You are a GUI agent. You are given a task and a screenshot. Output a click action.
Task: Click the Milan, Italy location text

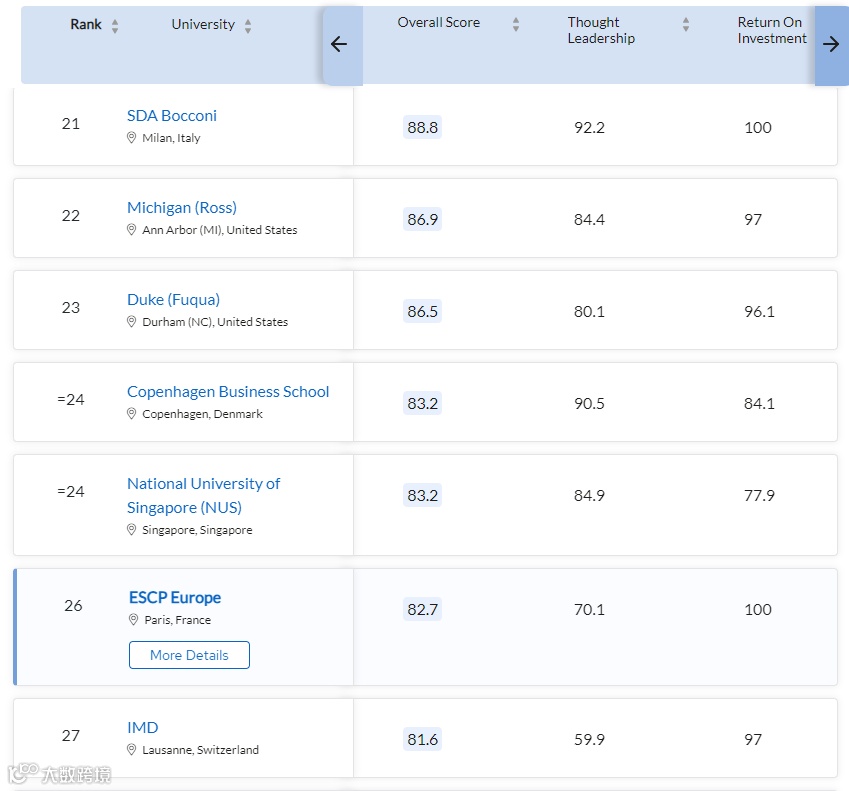point(171,138)
